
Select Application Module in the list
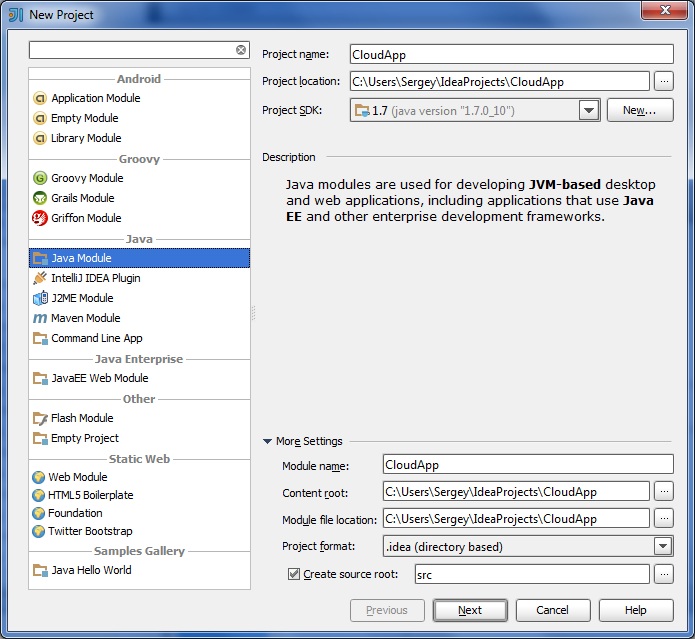139,98
